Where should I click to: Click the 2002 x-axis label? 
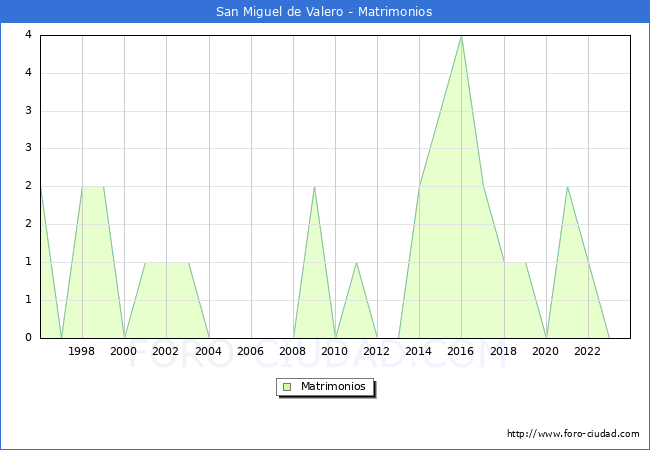166,351
